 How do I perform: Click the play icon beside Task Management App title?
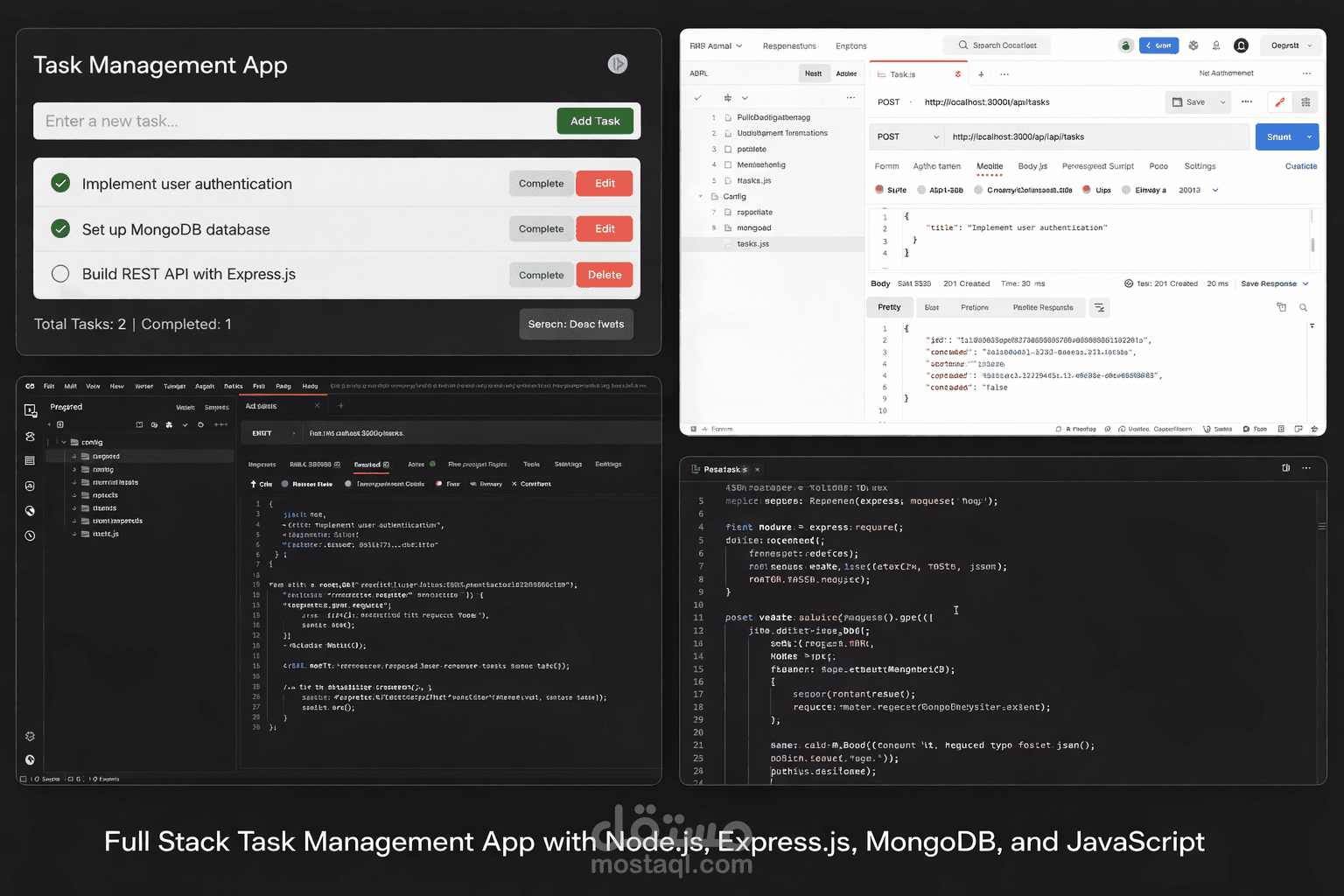click(618, 64)
